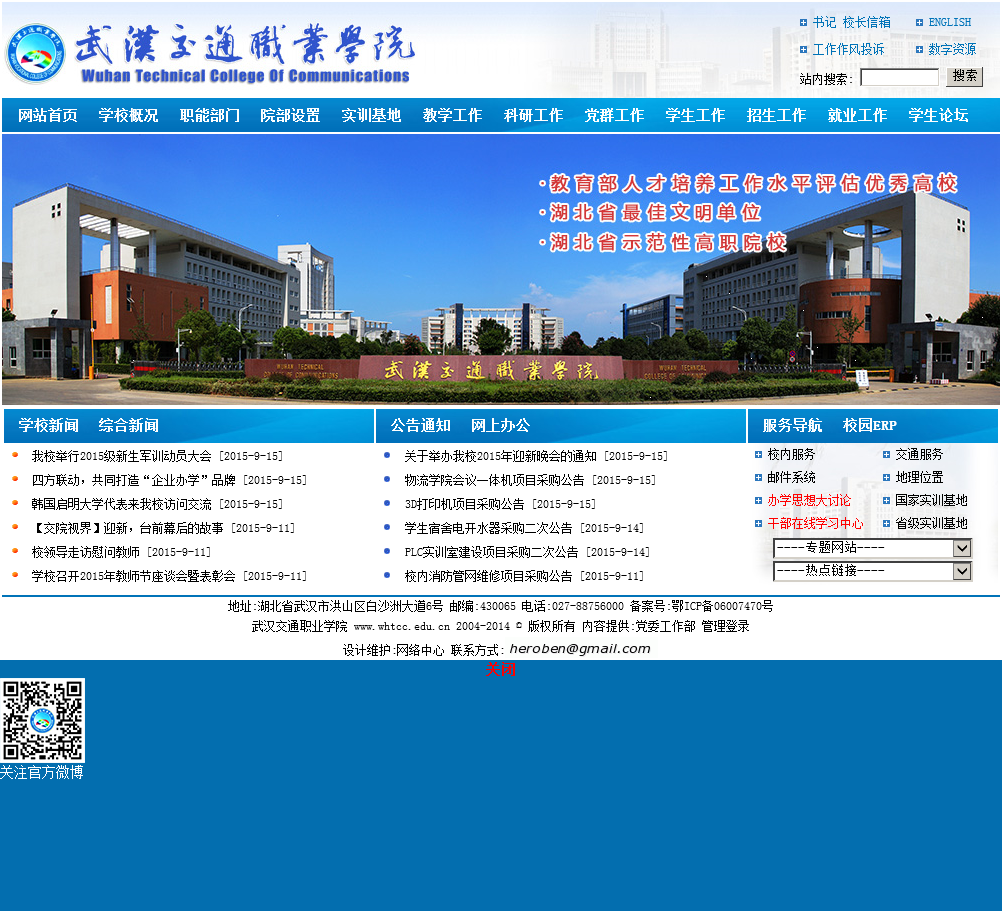Open 干部在线学习中心 link
The height and width of the screenshot is (911, 1002).
click(815, 523)
